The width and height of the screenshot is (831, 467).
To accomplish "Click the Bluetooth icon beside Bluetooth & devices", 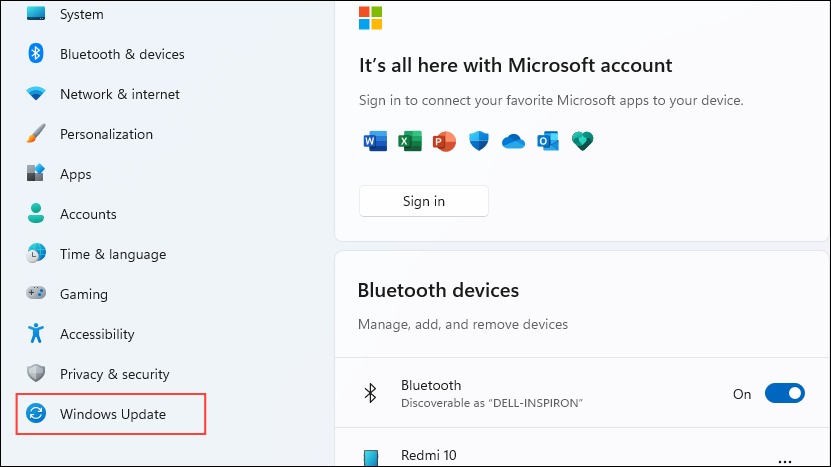I will tap(36, 53).
